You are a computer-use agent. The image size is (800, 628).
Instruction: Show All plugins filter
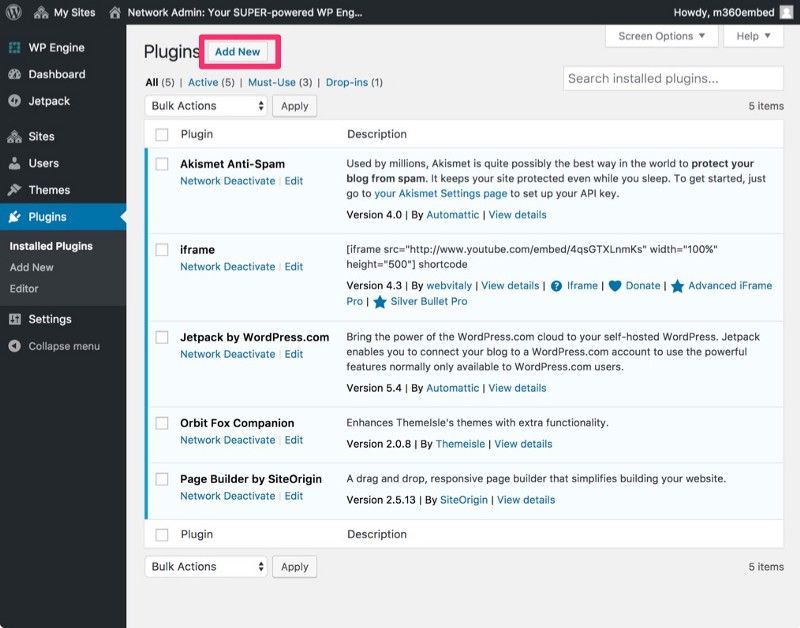point(152,82)
